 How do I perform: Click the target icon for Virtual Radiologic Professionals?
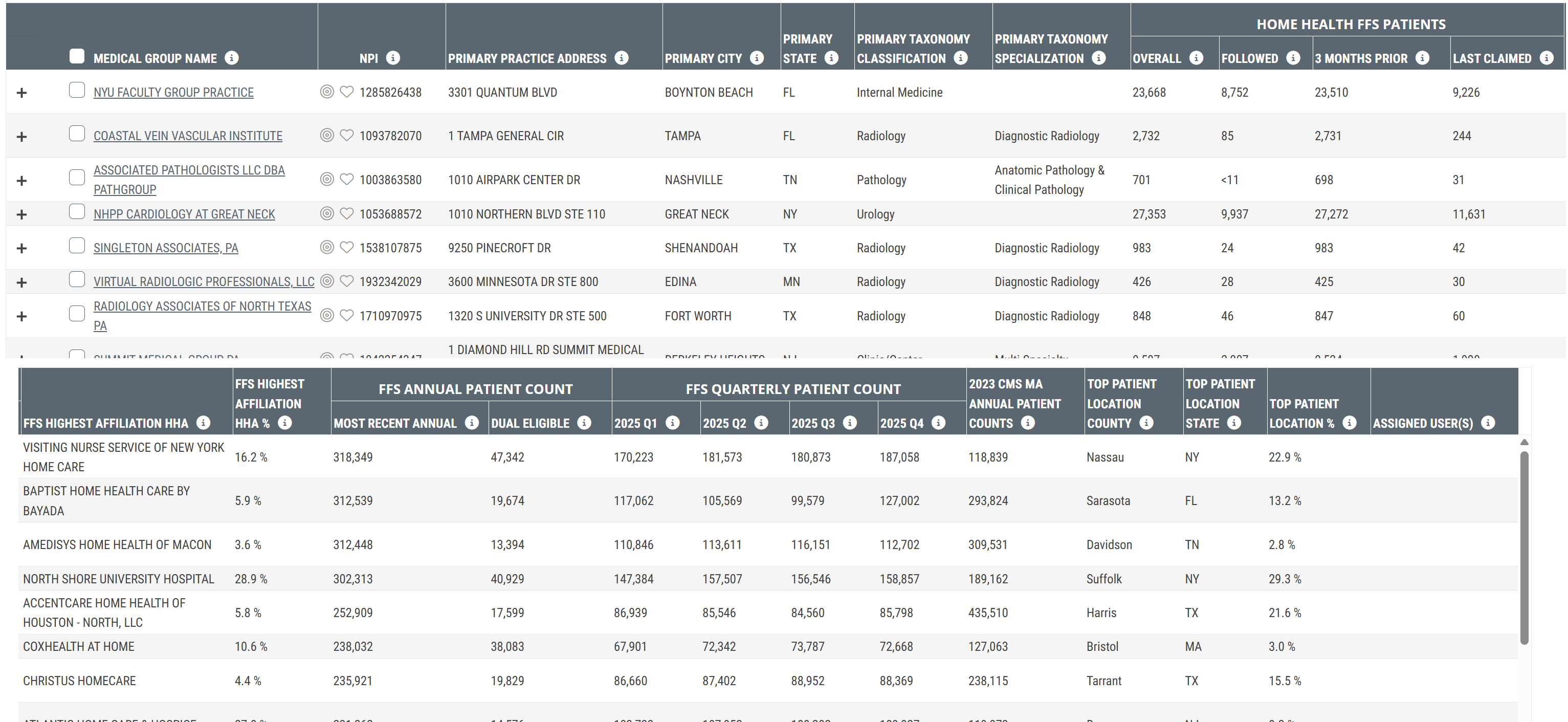[x=327, y=281]
